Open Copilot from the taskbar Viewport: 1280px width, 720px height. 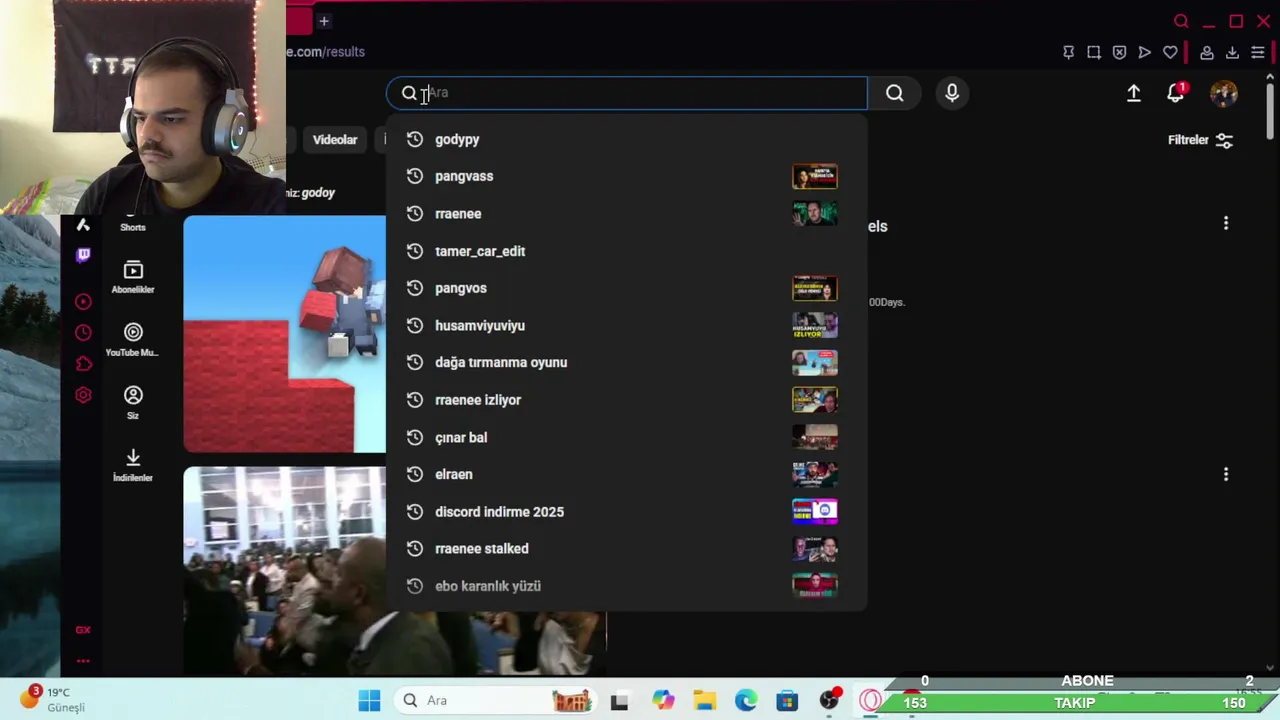(663, 700)
